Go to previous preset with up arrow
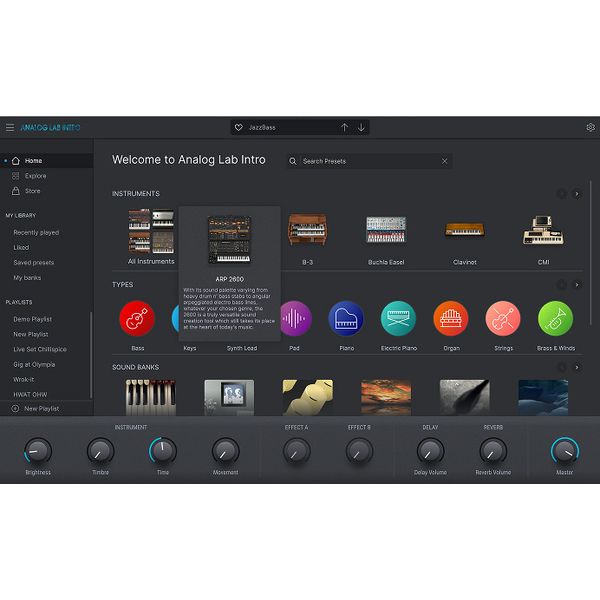Viewport: 600px width, 600px height. (344, 127)
